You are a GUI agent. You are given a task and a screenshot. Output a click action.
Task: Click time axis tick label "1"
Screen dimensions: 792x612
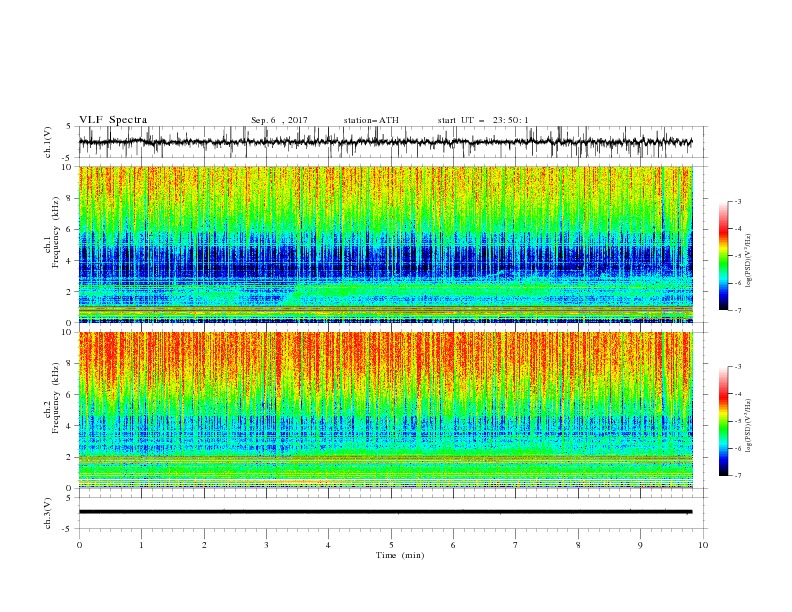coord(141,545)
